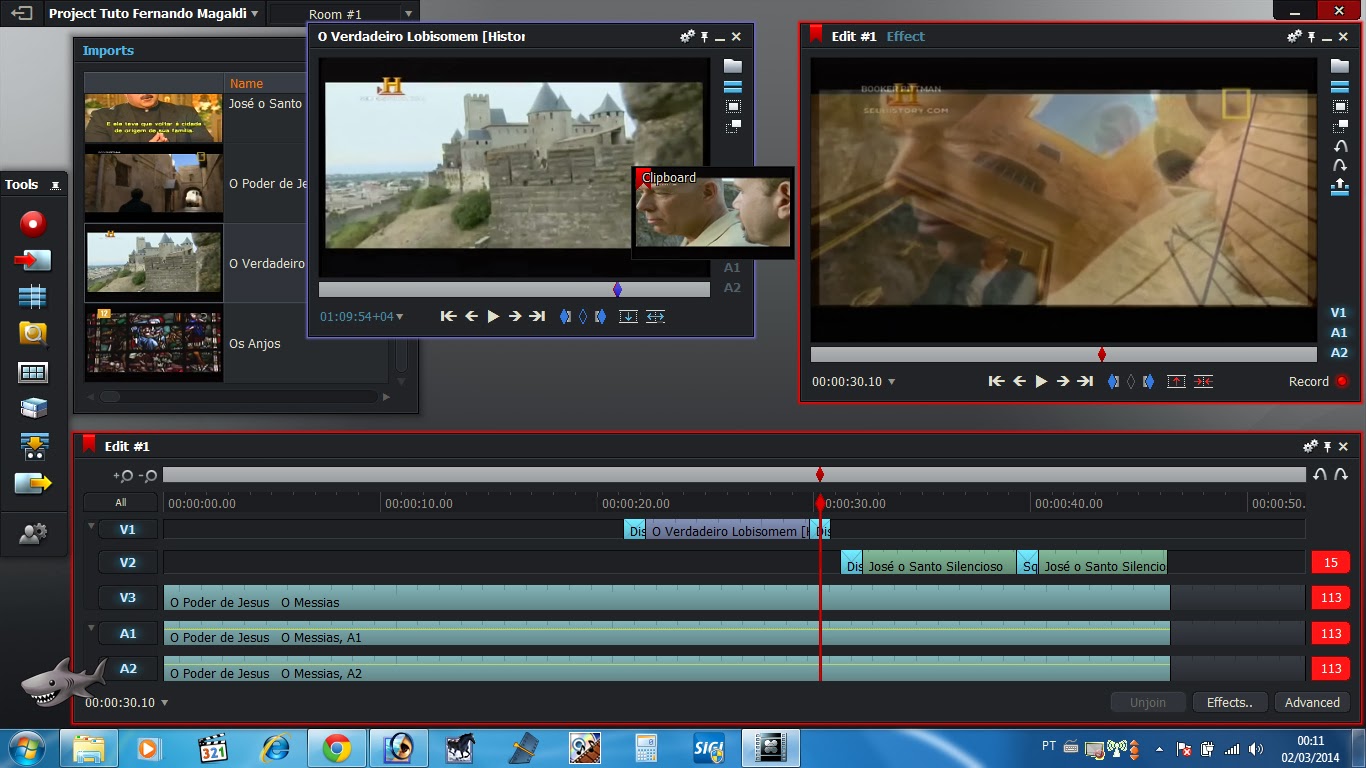Open the bin grid tool in Tools
Viewport: 1366px width, 768px height.
coord(33,372)
